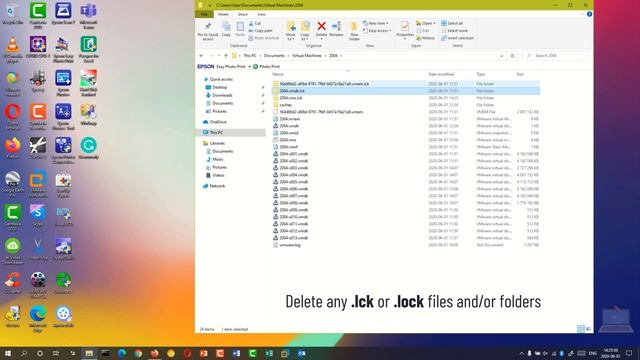Open the File tab
This screenshot has height=360, width=640.
coord(204,14)
